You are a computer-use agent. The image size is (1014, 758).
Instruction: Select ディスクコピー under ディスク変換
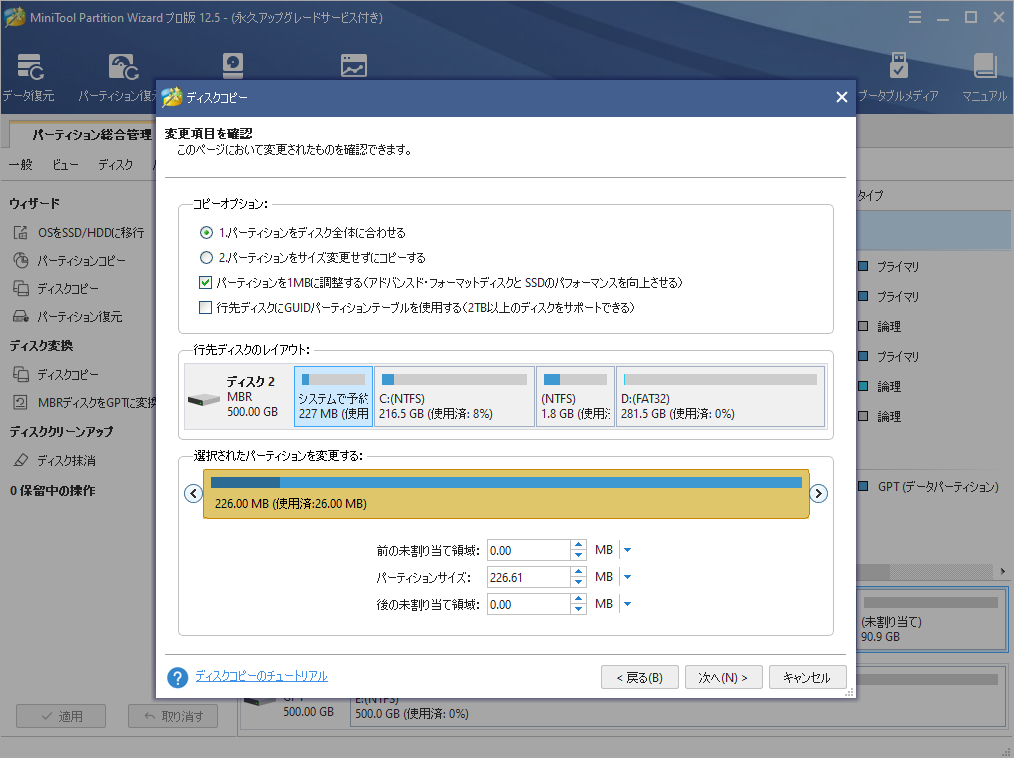tap(56, 374)
